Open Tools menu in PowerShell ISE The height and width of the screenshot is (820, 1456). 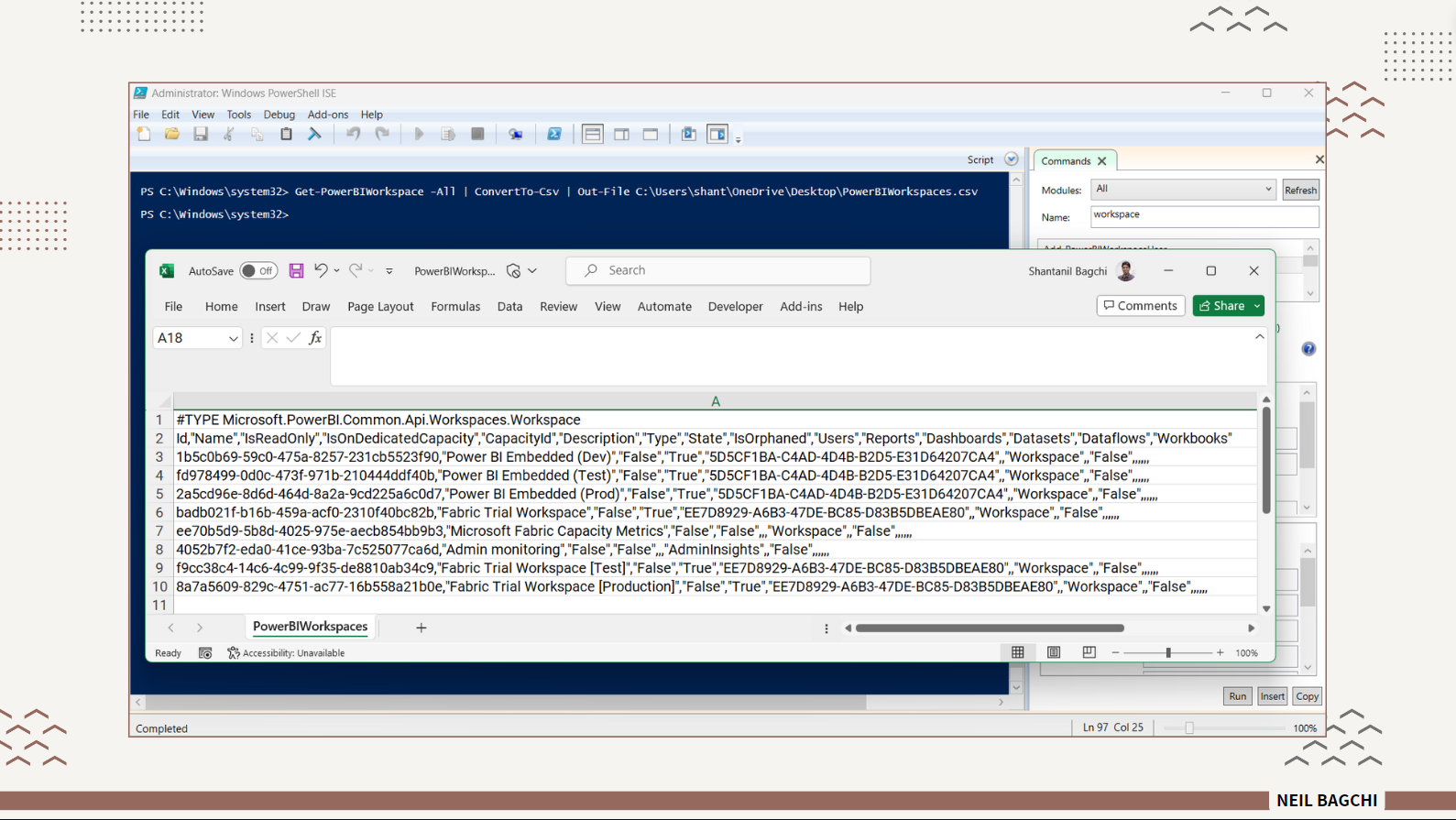[x=239, y=115]
